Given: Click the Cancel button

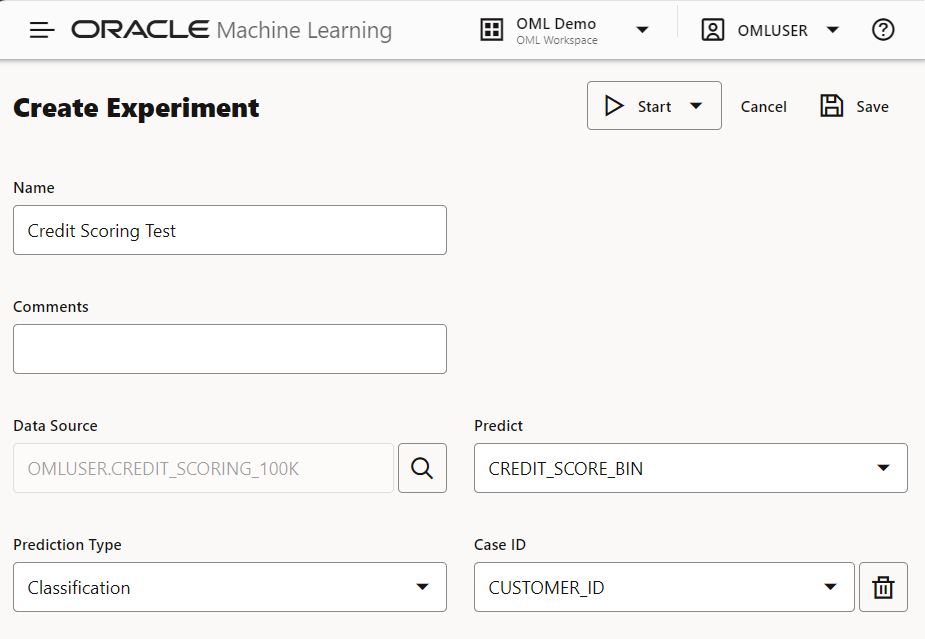Looking at the screenshot, I should [x=763, y=106].
